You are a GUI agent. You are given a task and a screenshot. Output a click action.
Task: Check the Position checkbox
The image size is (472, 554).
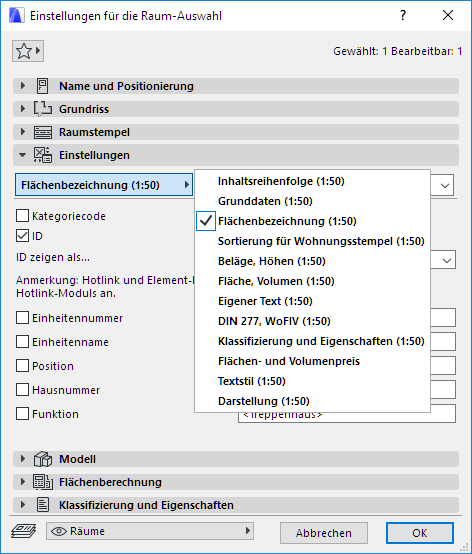[x=22, y=366]
